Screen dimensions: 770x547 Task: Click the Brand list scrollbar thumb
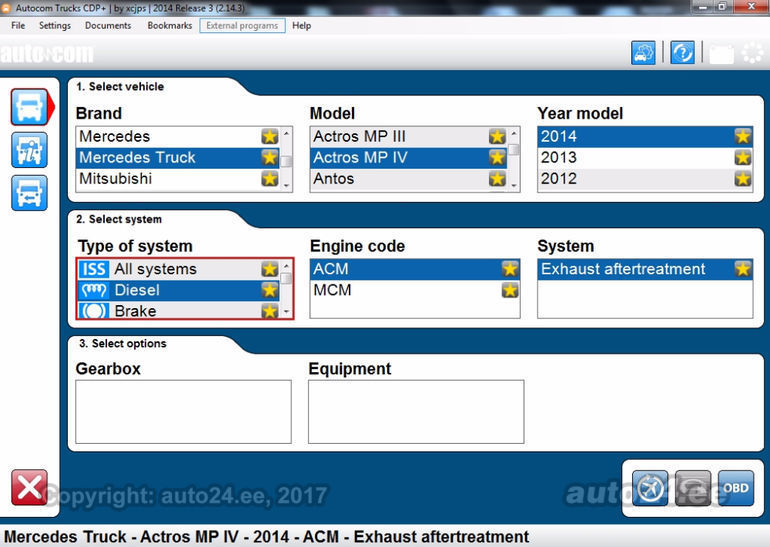pos(286,161)
